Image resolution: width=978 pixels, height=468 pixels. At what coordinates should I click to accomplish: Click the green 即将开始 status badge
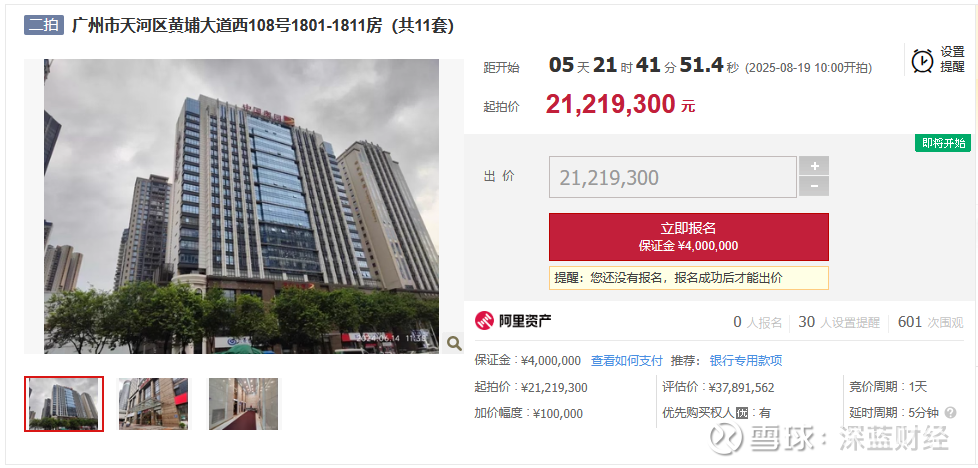coord(943,143)
